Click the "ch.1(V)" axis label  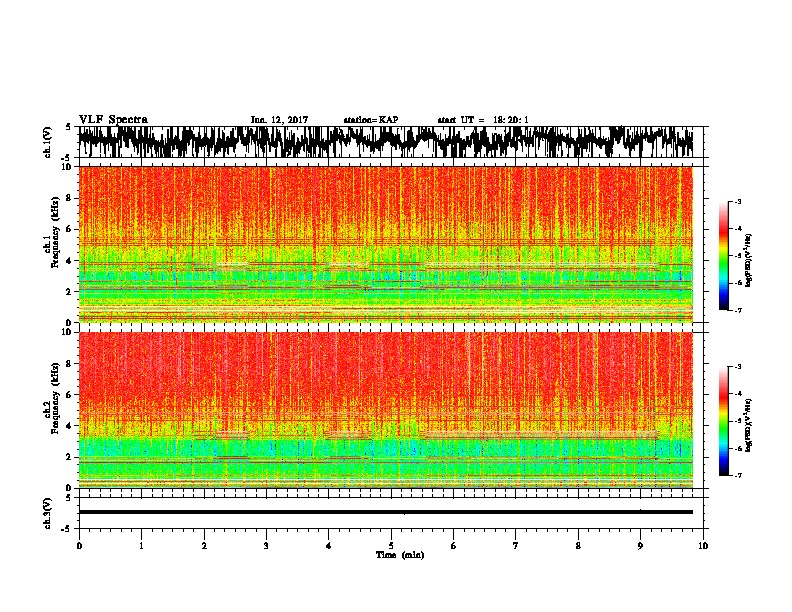(48, 142)
